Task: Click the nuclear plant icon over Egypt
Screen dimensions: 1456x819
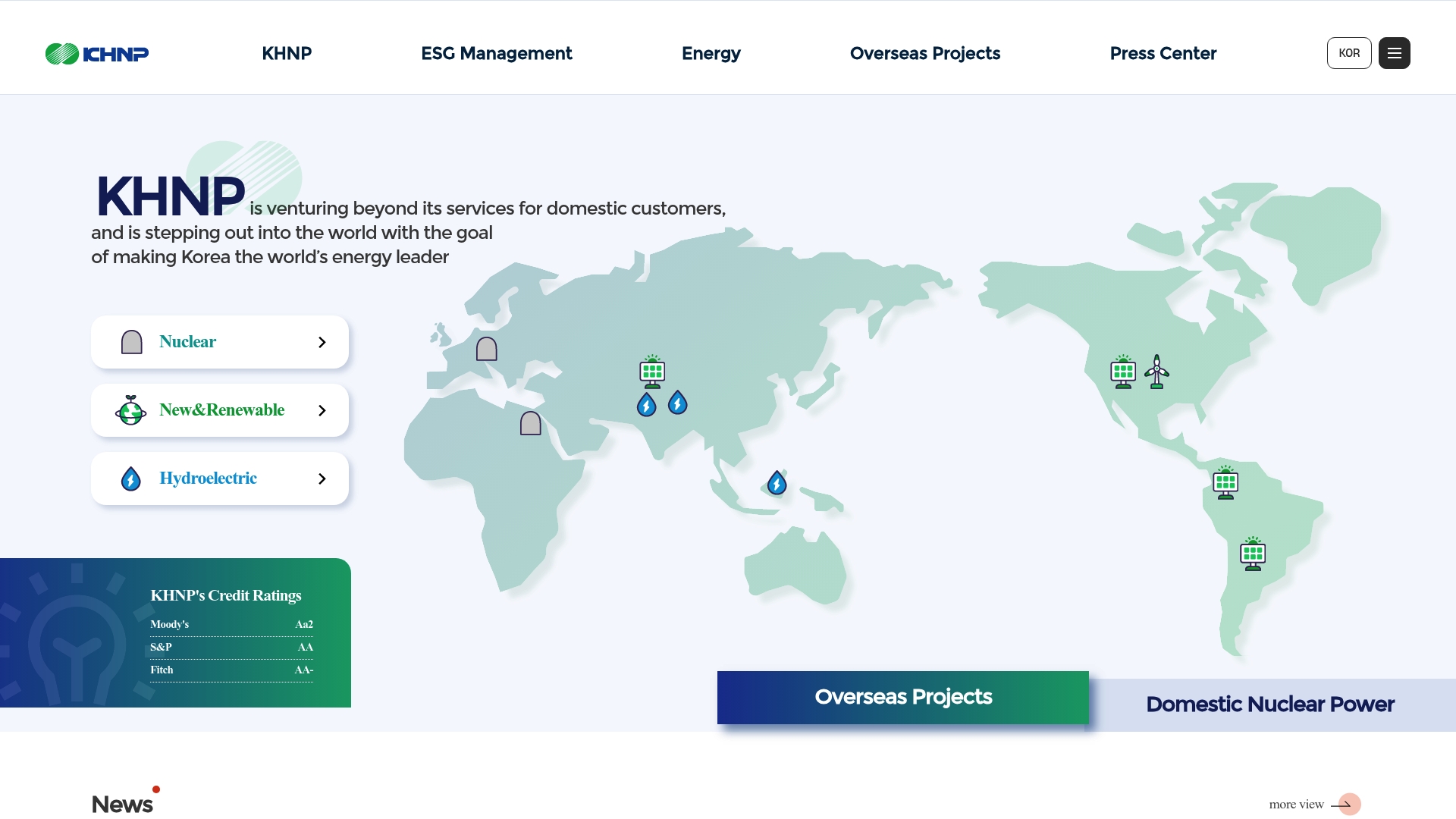Action: click(x=530, y=423)
